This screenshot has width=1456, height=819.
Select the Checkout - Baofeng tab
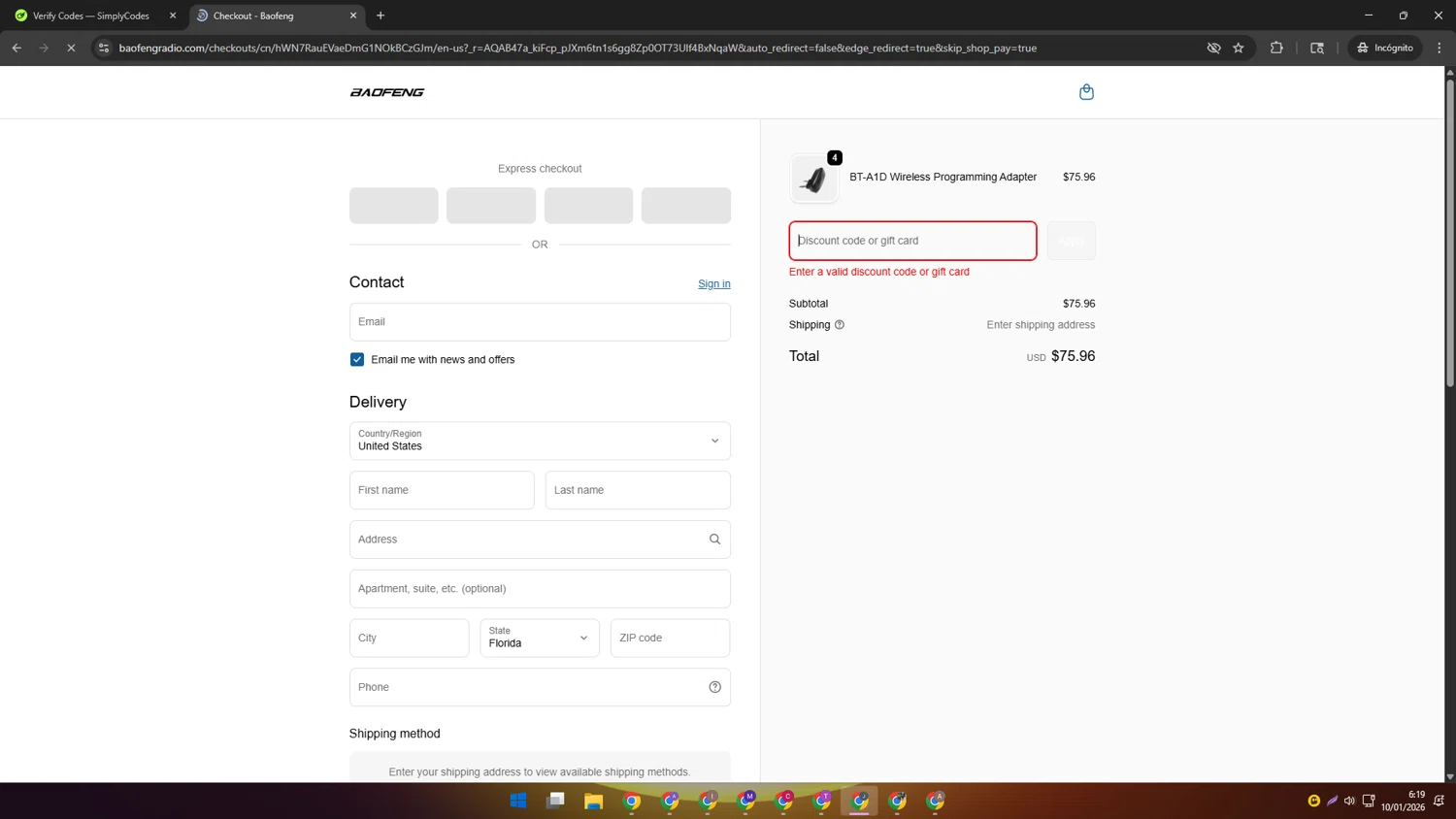[277, 16]
